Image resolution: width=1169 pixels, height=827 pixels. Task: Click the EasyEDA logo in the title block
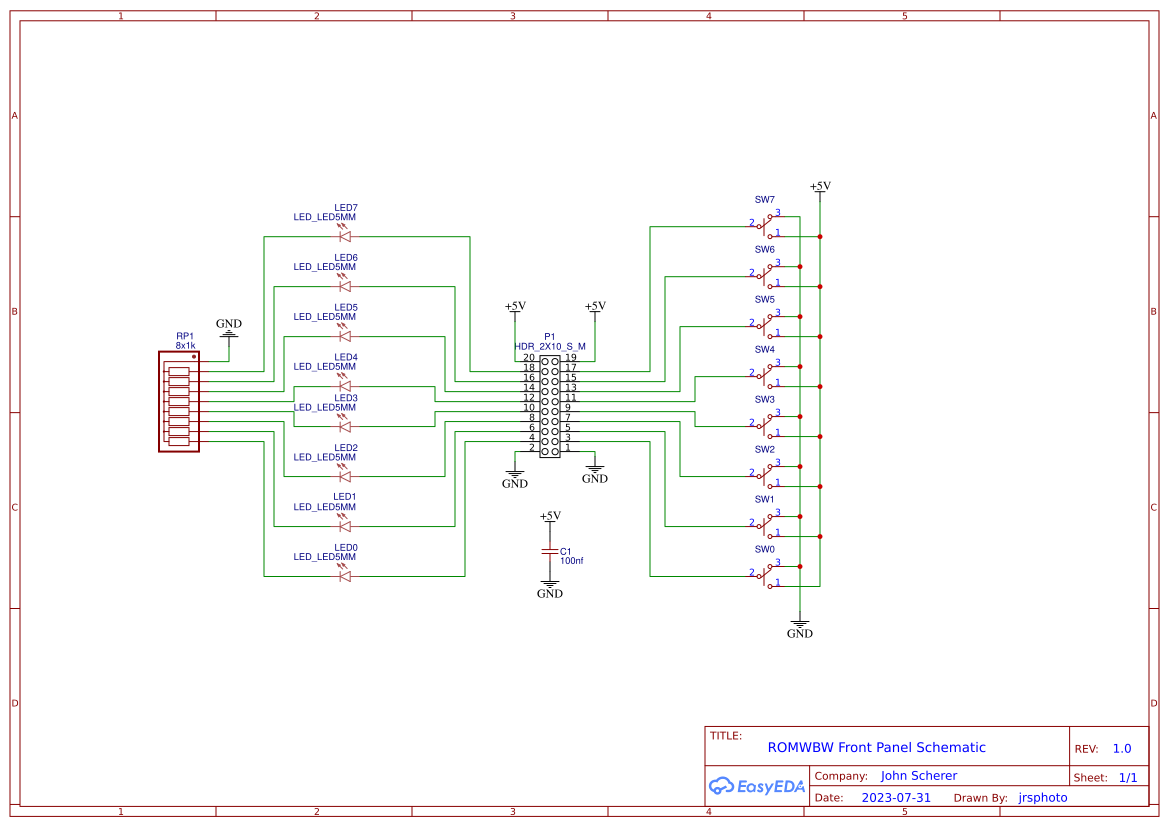(x=757, y=786)
